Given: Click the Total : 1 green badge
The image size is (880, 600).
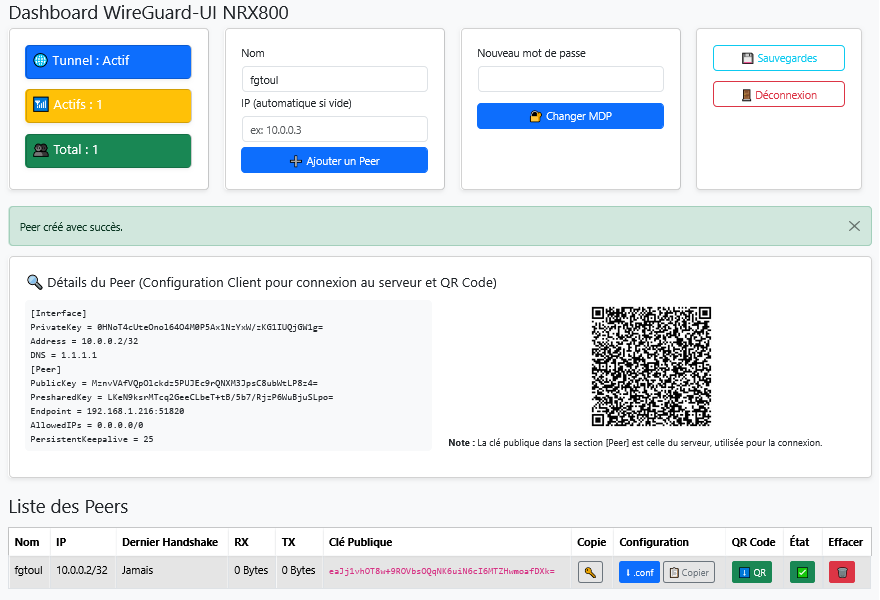Looking at the screenshot, I should point(108,150).
